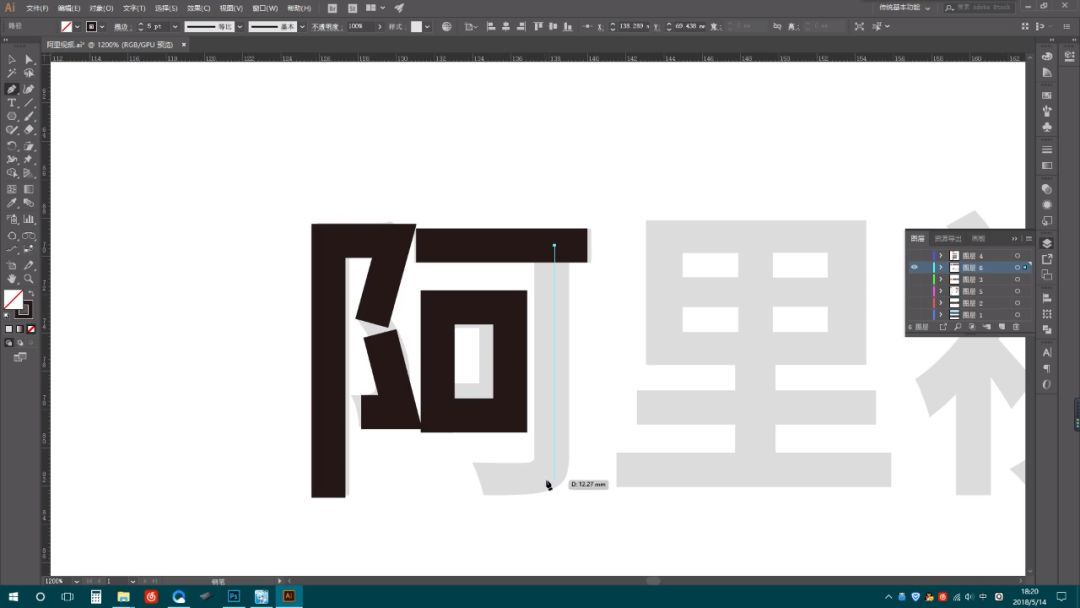
Task: Expand 图层 4 layer contents
Action: (941, 255)
